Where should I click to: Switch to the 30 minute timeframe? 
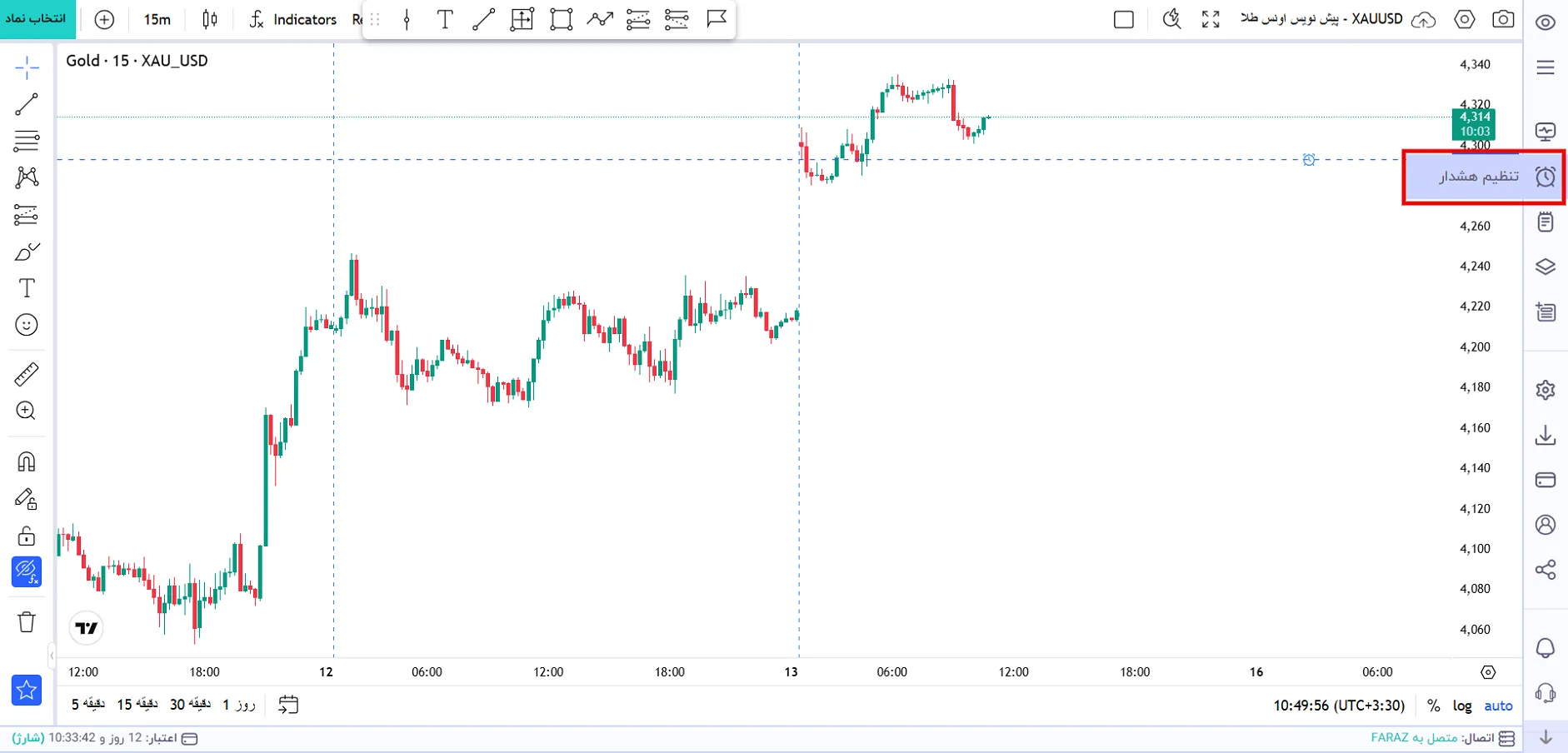point(191,705)
